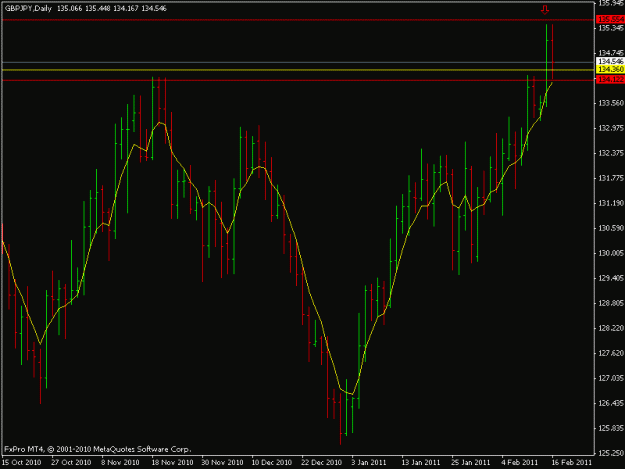This screenshot has height=469, width=625.
Task: Click the 10 Dec 2010 date label
Action: click(x=271, y=463)
